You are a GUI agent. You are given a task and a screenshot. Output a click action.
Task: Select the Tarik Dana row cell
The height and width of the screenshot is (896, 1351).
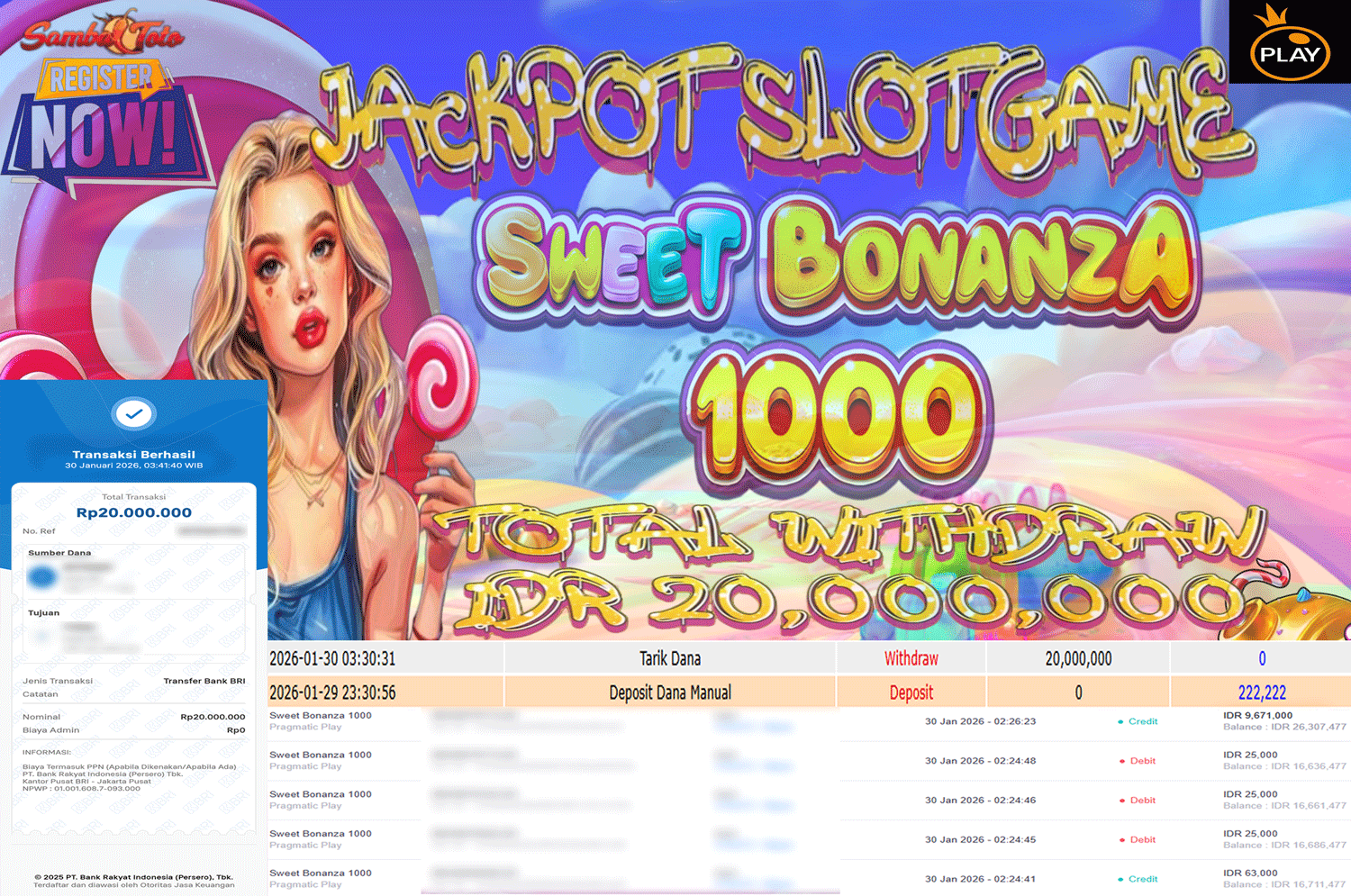tap(670, 658)
